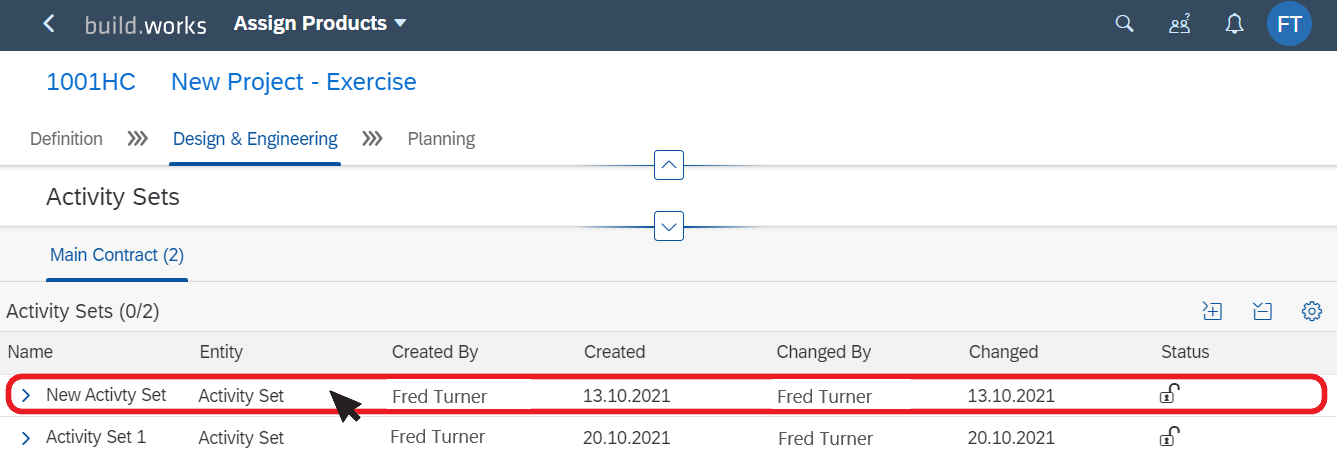Image resolution: width=1337 pixels, height=458 pixels.
Task: Expand the New Activty Set row
Action: pyautogui.click(x=26, y=396)
